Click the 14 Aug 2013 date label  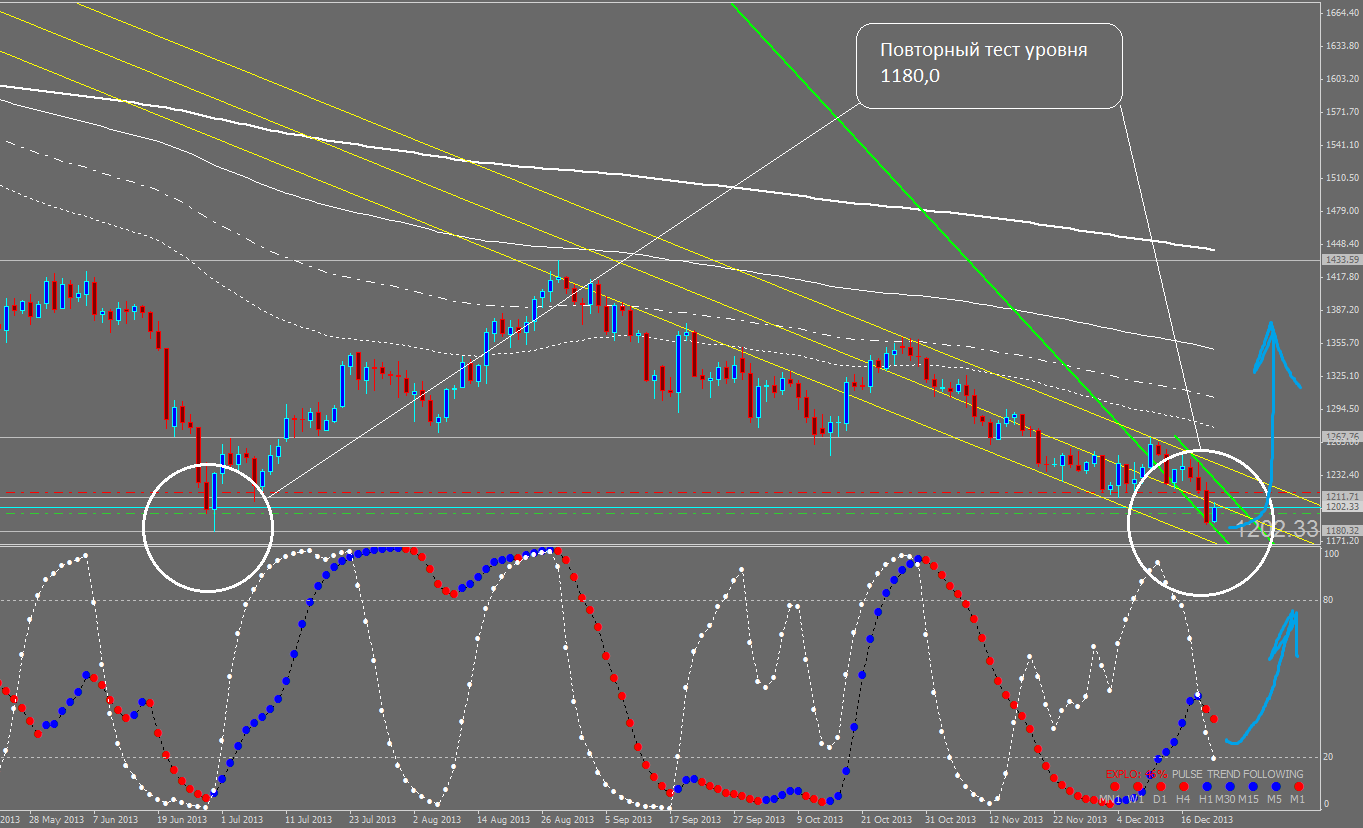tap(503, 820)
